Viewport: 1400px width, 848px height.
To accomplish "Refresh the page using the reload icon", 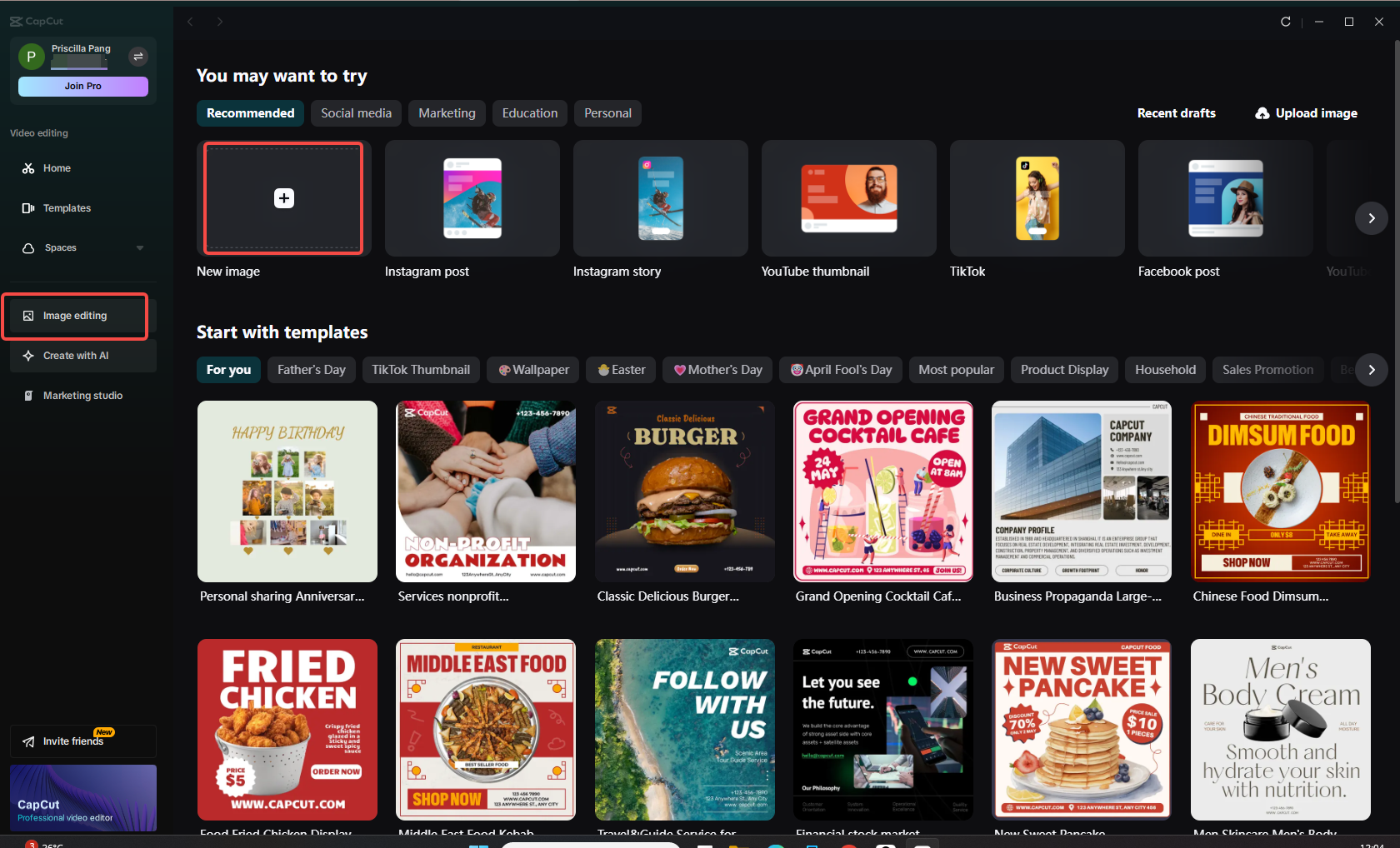I will point(1286,22).
